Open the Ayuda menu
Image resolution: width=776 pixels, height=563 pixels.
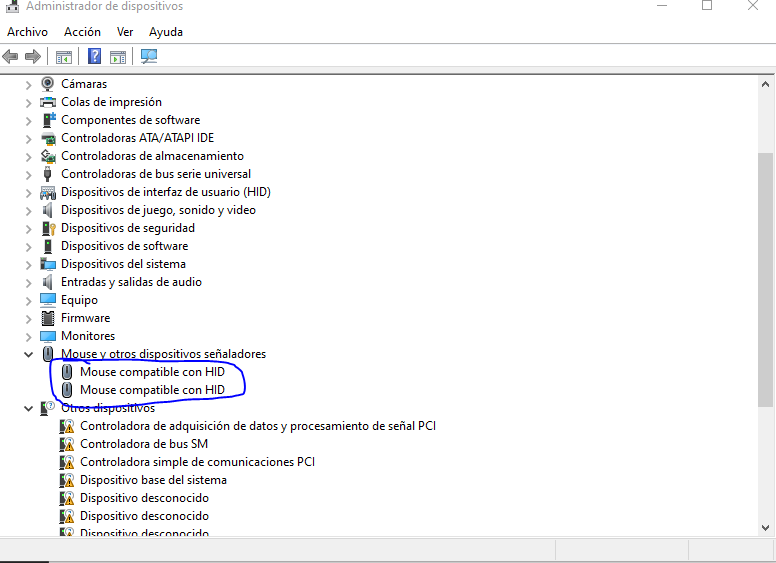[x=166, y=32]
